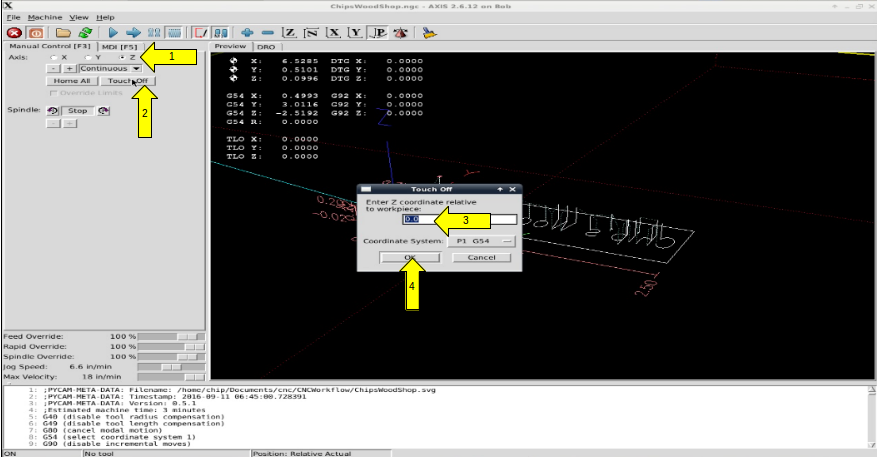Open the View menu
Screen dimensions: 877x457
coord(79,17)
